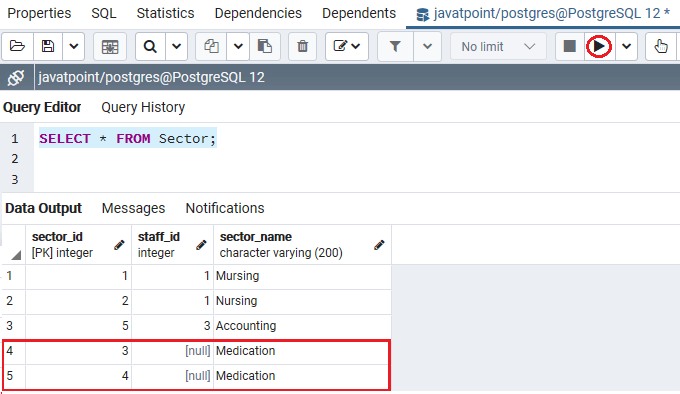Expand the filter options dropdown arrow
The image size is (680, 394).
427,46
